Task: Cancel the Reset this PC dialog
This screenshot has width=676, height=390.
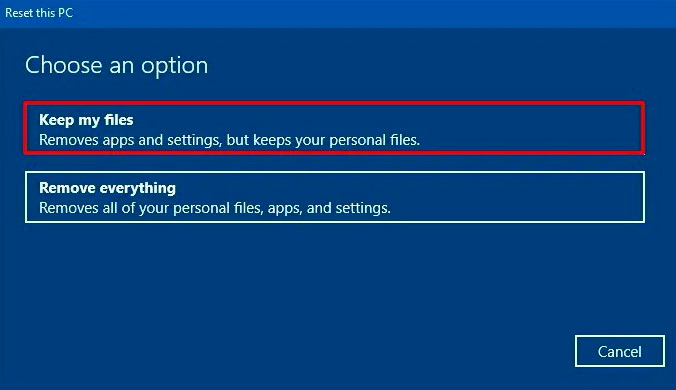Action: tap(620, 351)
